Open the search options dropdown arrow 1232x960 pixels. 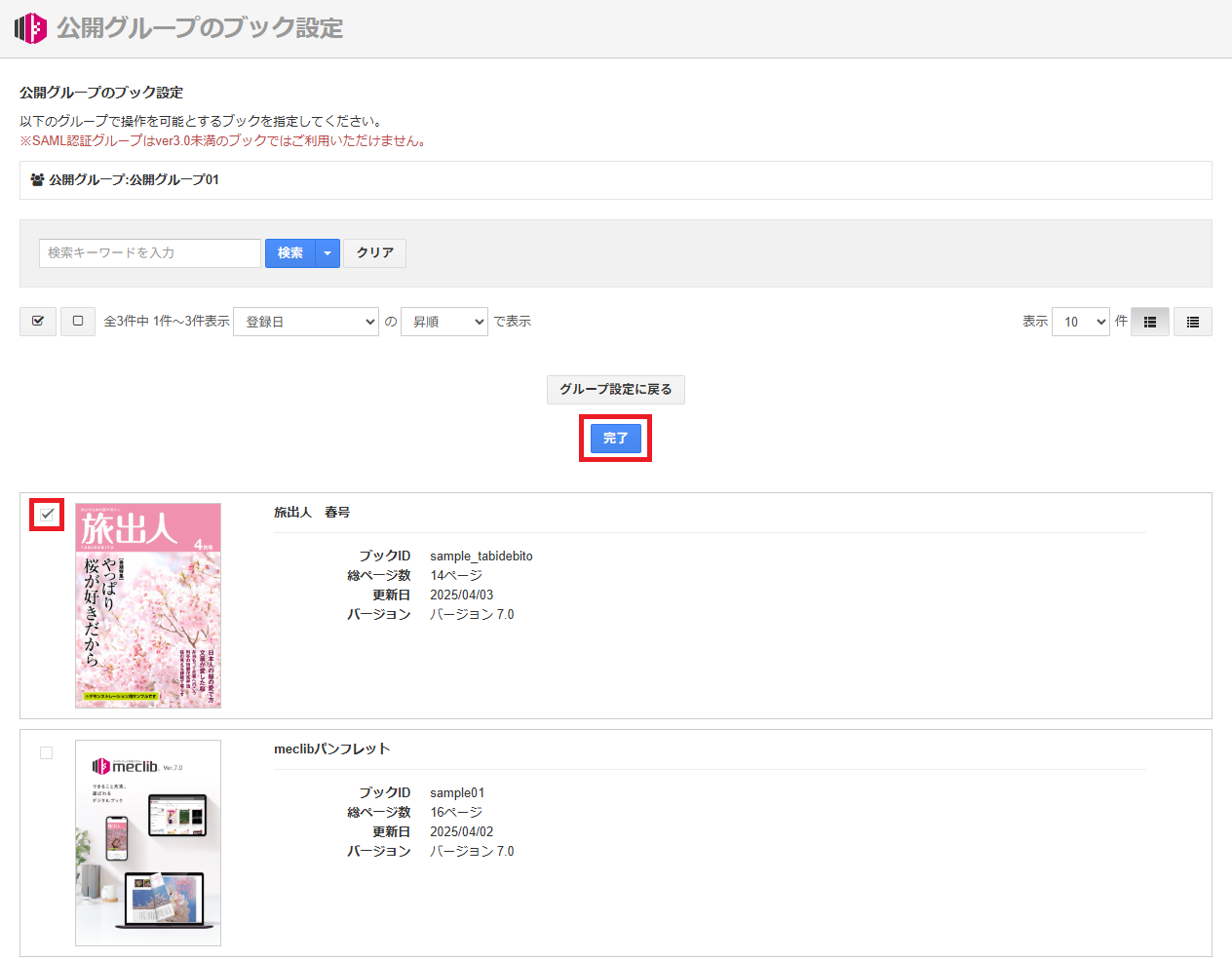(x=327, y=253)
